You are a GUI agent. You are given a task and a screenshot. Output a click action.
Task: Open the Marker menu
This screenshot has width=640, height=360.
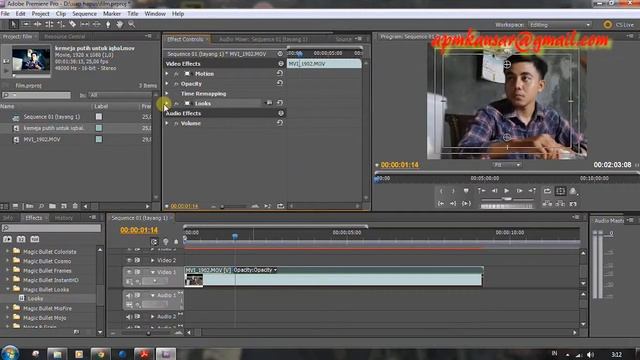[112, 13]
